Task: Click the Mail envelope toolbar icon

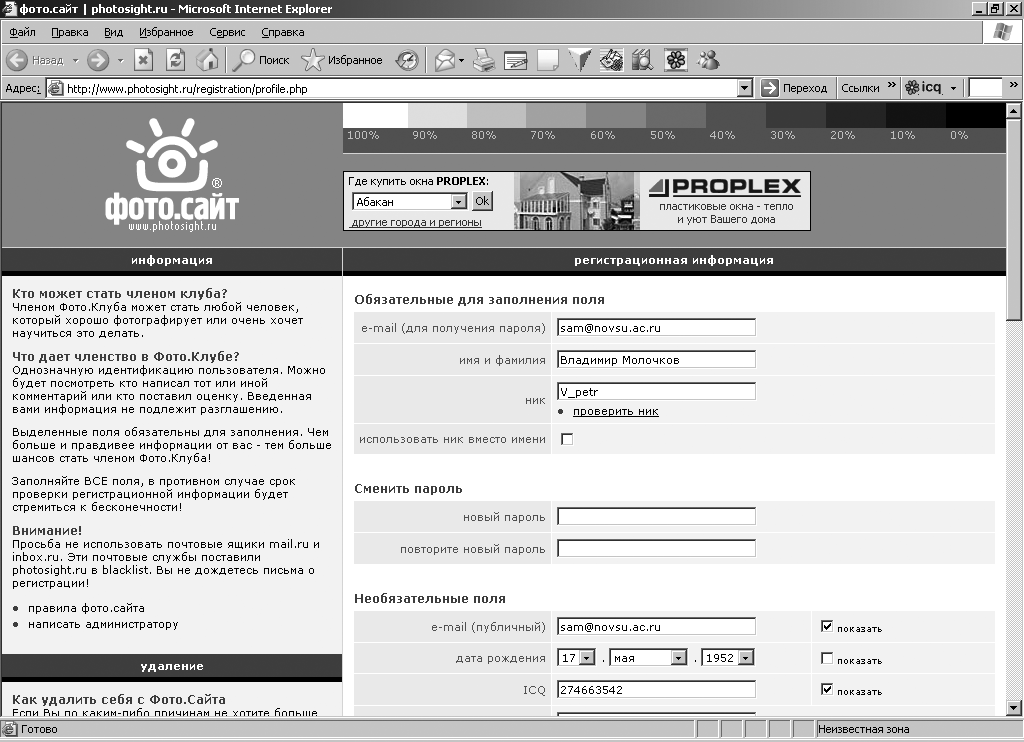Action: click(444, 61)
